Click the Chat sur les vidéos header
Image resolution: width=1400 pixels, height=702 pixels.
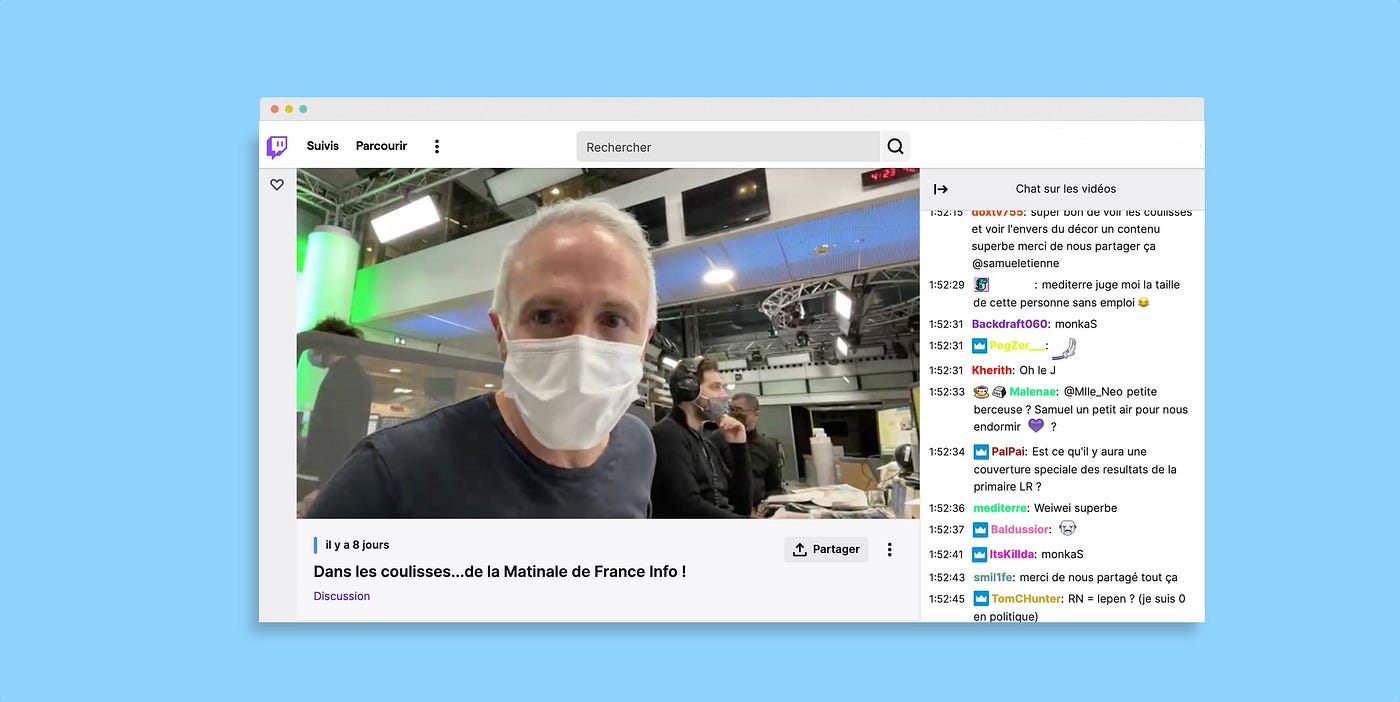tap(1066, 189)
